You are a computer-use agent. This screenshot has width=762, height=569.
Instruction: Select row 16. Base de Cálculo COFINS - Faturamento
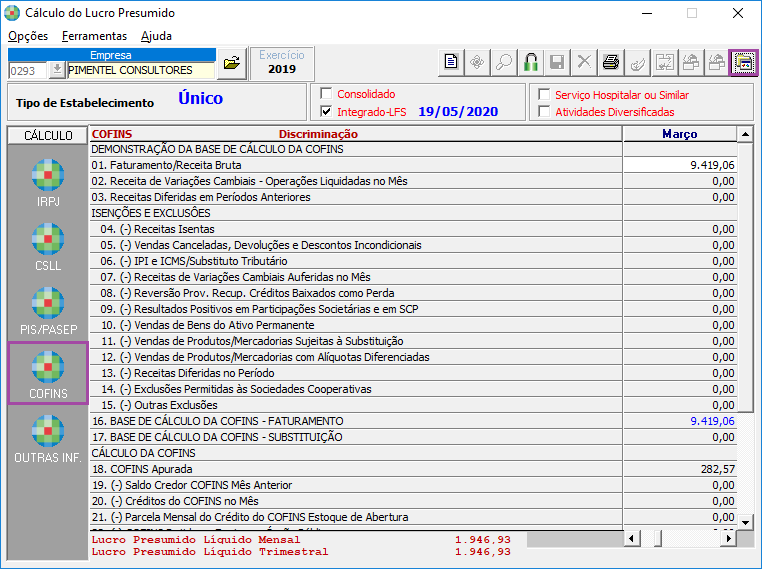coord(356,421)
